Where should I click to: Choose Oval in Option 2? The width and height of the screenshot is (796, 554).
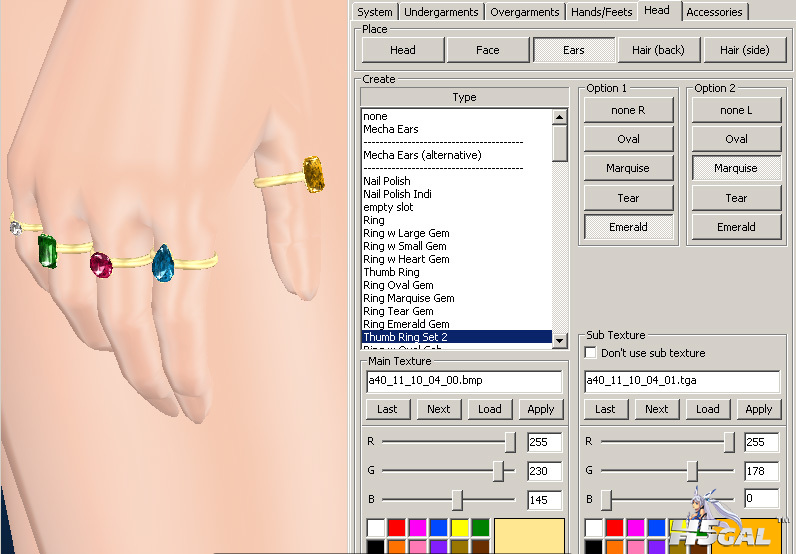coord(736,139)
